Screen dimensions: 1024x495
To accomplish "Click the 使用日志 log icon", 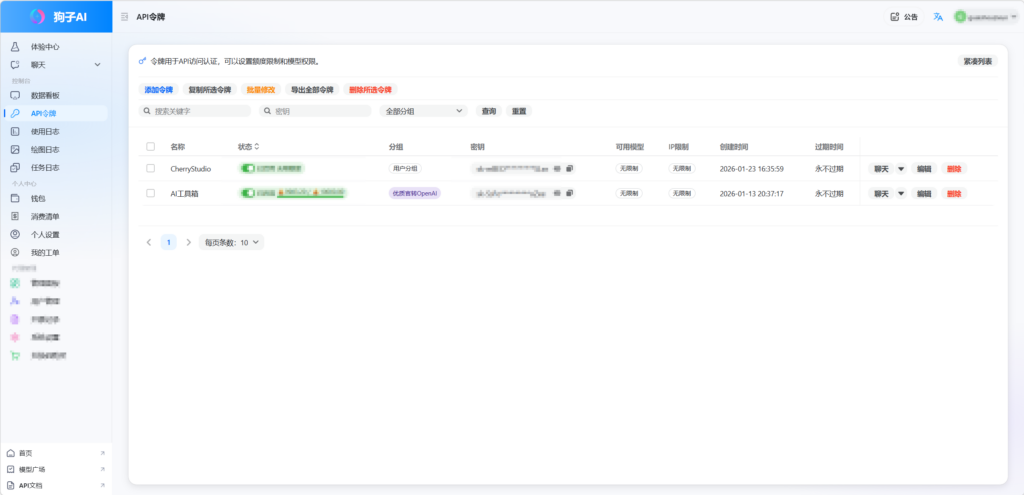I will 15,131.
